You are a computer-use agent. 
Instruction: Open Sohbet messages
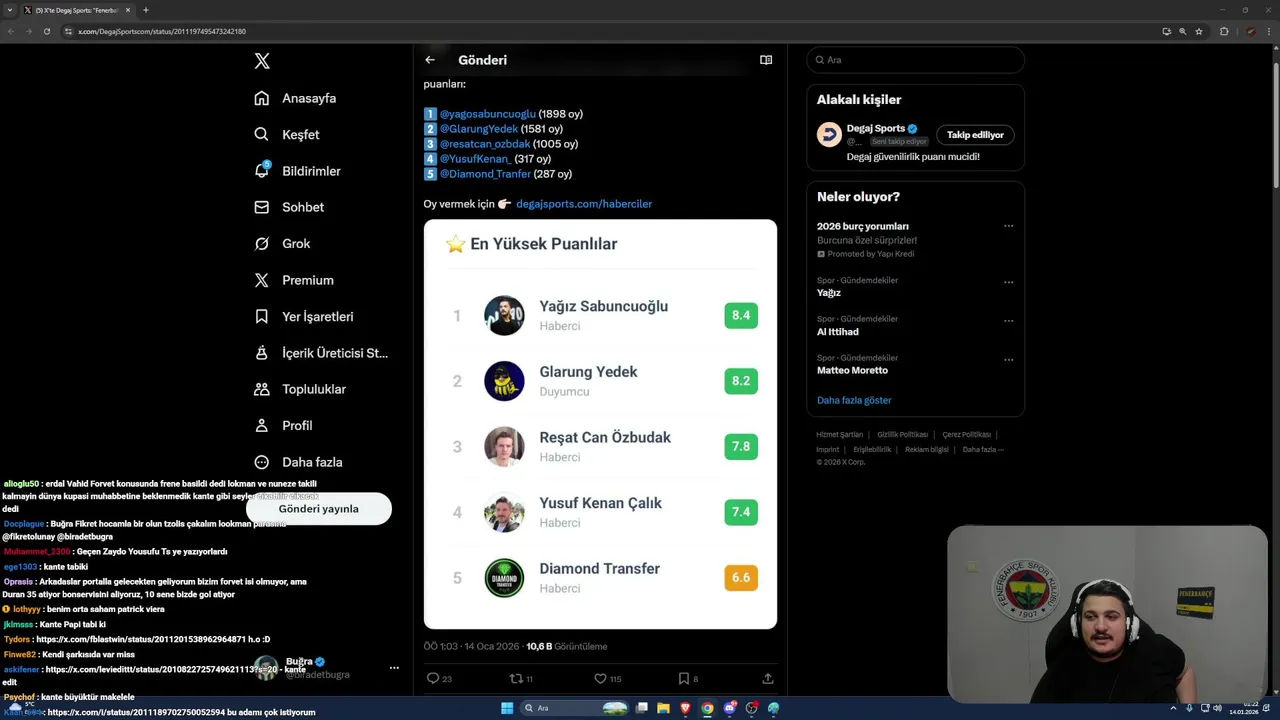[x=289, y=207]
